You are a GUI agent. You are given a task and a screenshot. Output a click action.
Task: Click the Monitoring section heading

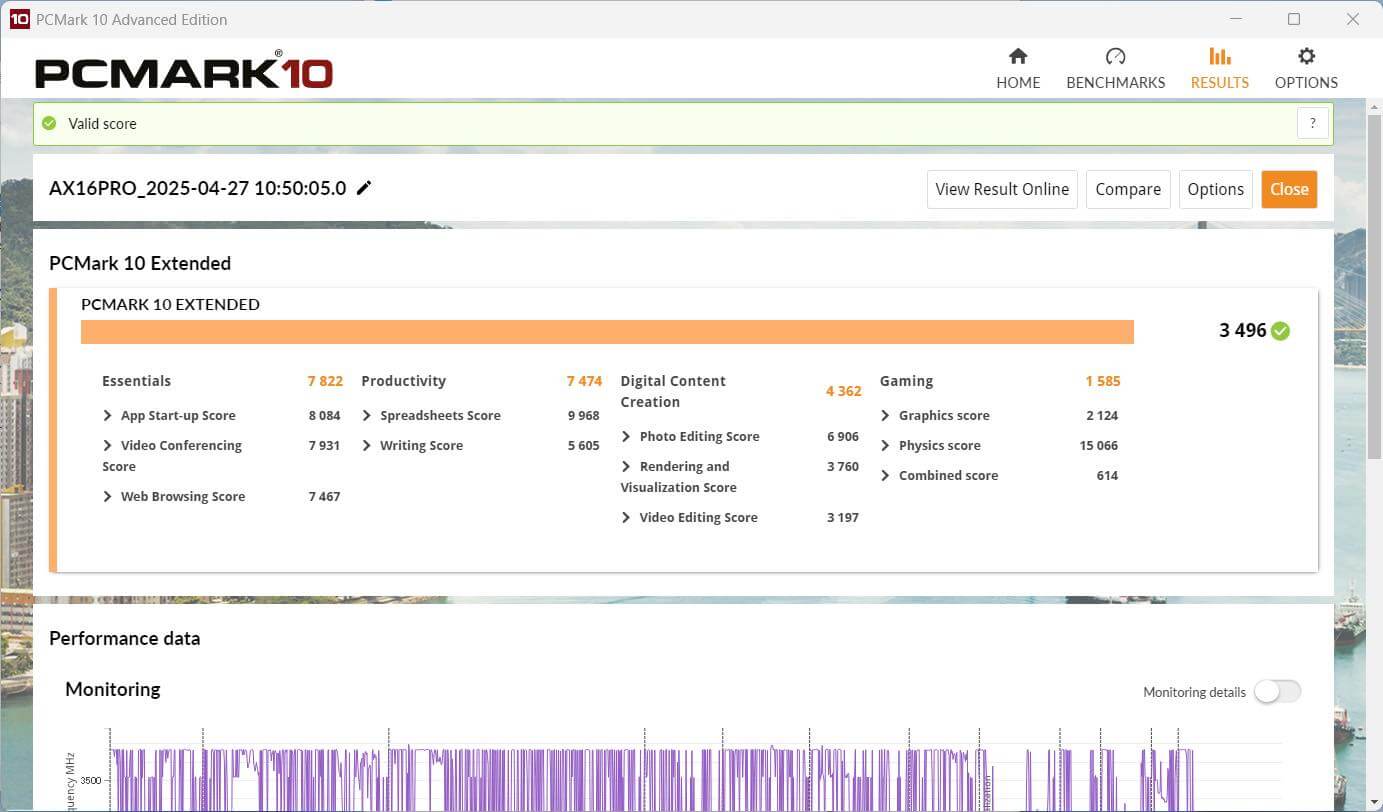click(112, 689)
